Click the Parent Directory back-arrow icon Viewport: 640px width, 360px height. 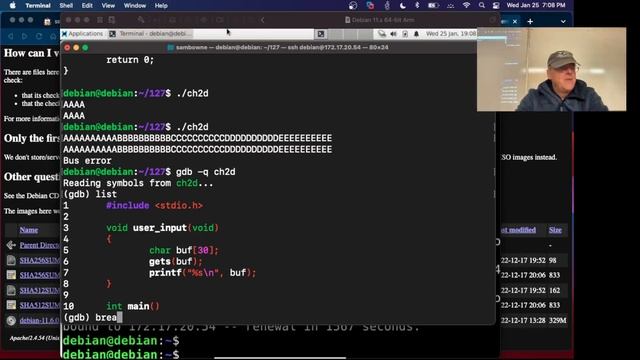coord(11,245)
